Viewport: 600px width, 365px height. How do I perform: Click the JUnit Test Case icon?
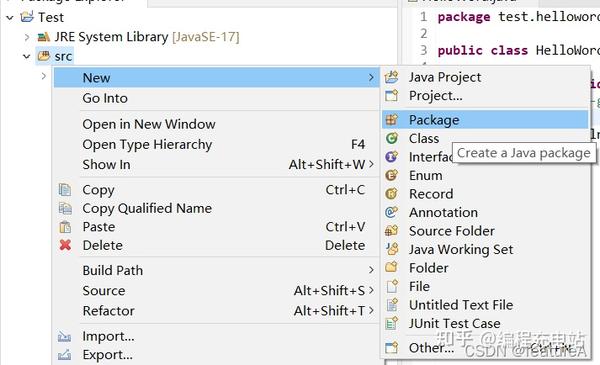(x=392, y=323)
